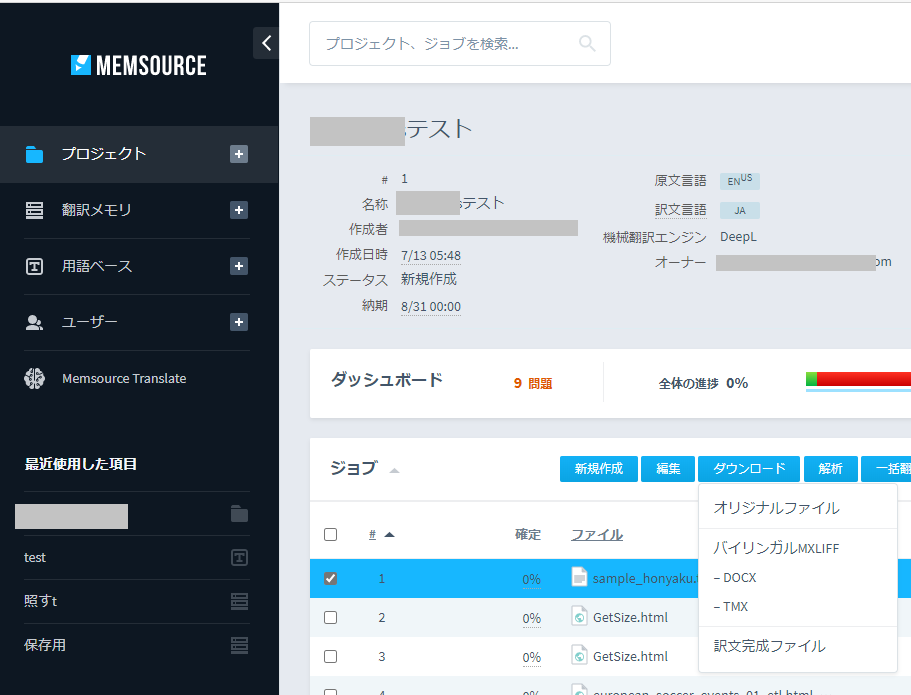Click the 編集 button
Image resolution: width=911 pixels, height=695 pixels.
668,469
